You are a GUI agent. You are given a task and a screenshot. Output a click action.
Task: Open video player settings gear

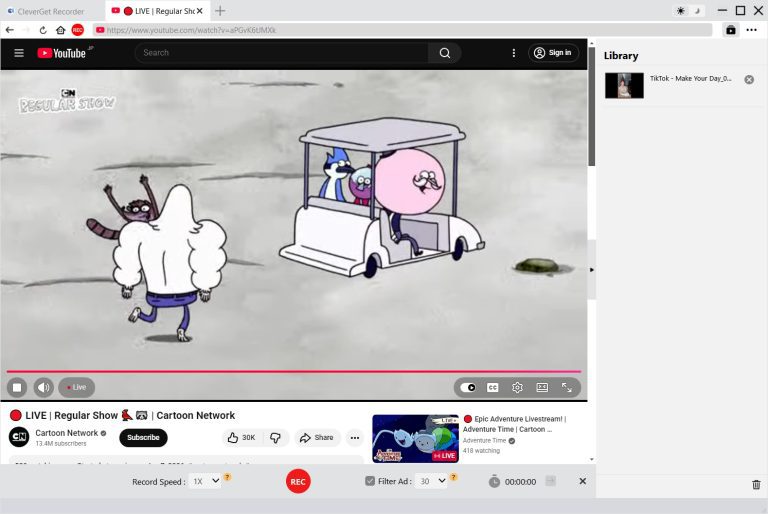point(517,387)
